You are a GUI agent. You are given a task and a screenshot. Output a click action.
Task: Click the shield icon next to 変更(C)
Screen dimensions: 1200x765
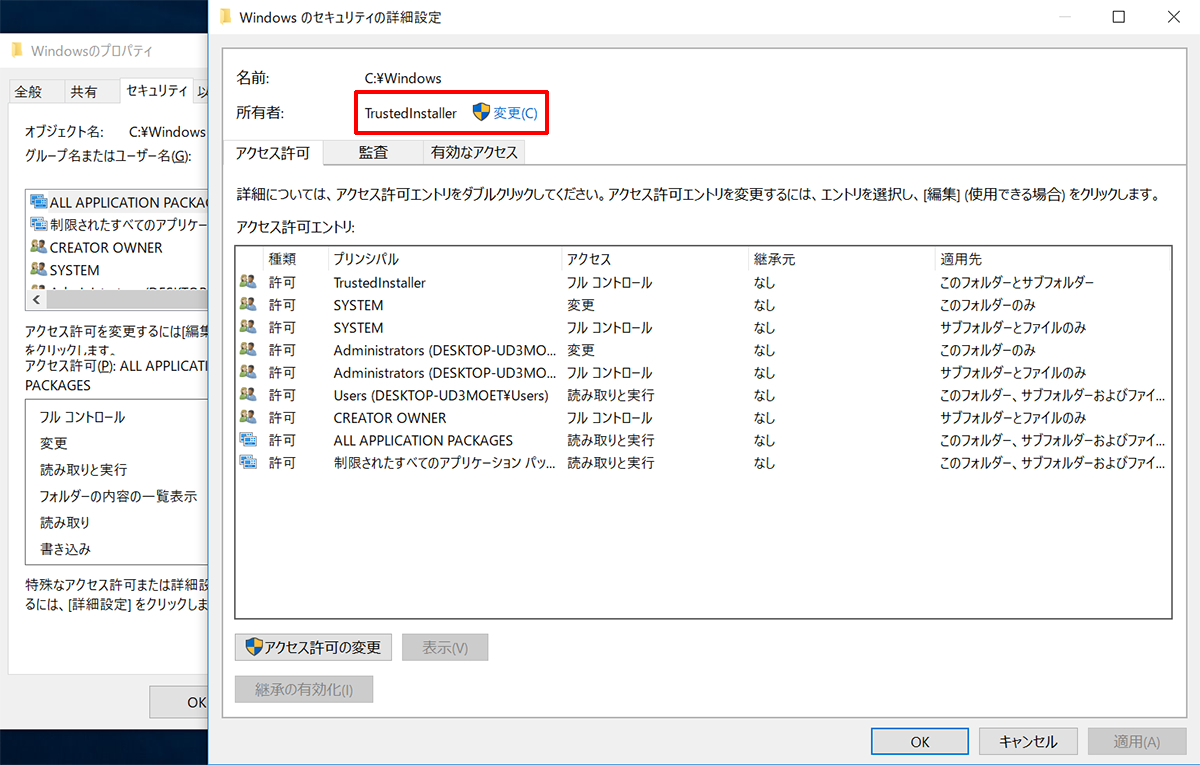481,113
